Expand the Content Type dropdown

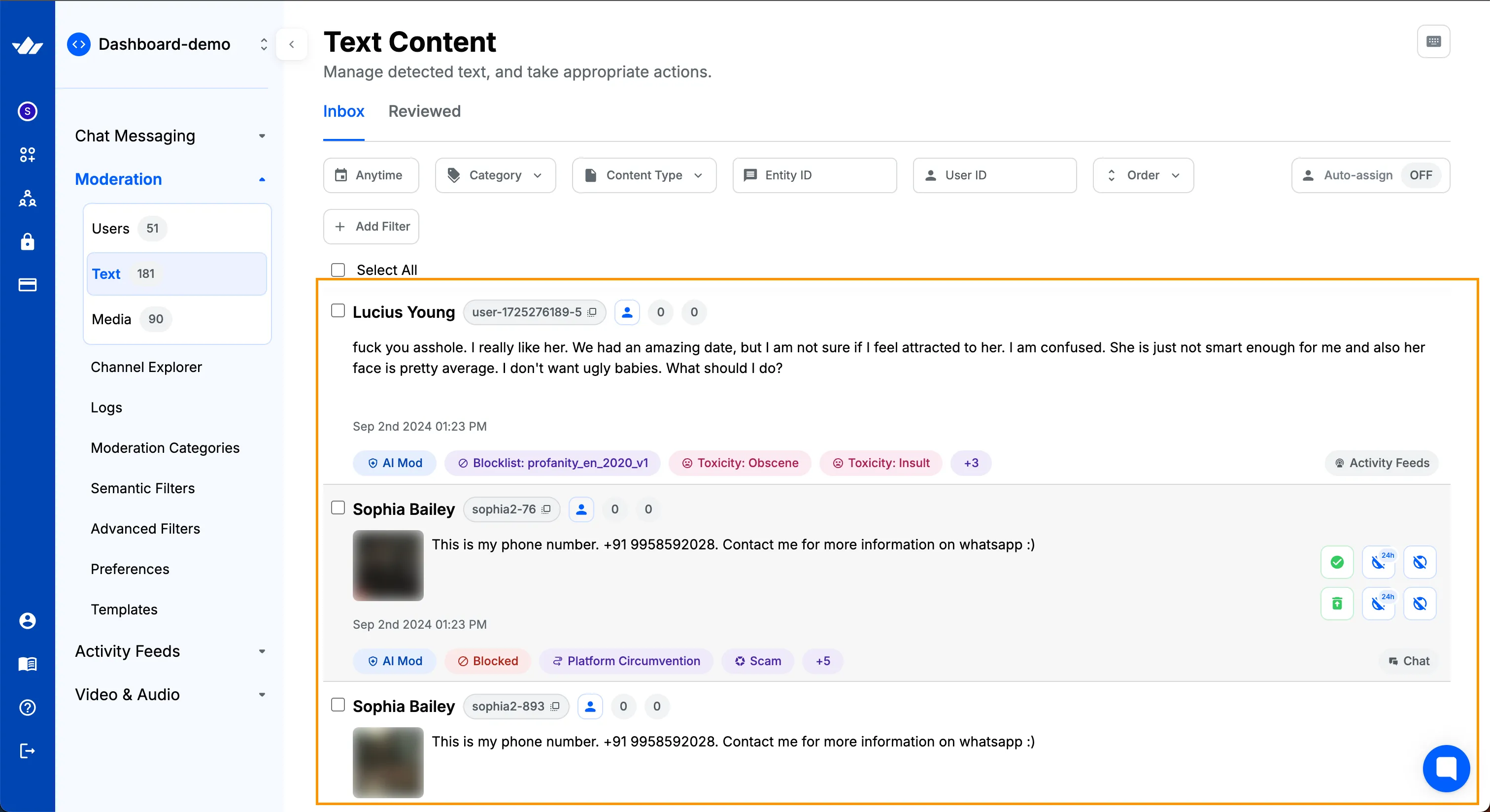tap(644, 175)
